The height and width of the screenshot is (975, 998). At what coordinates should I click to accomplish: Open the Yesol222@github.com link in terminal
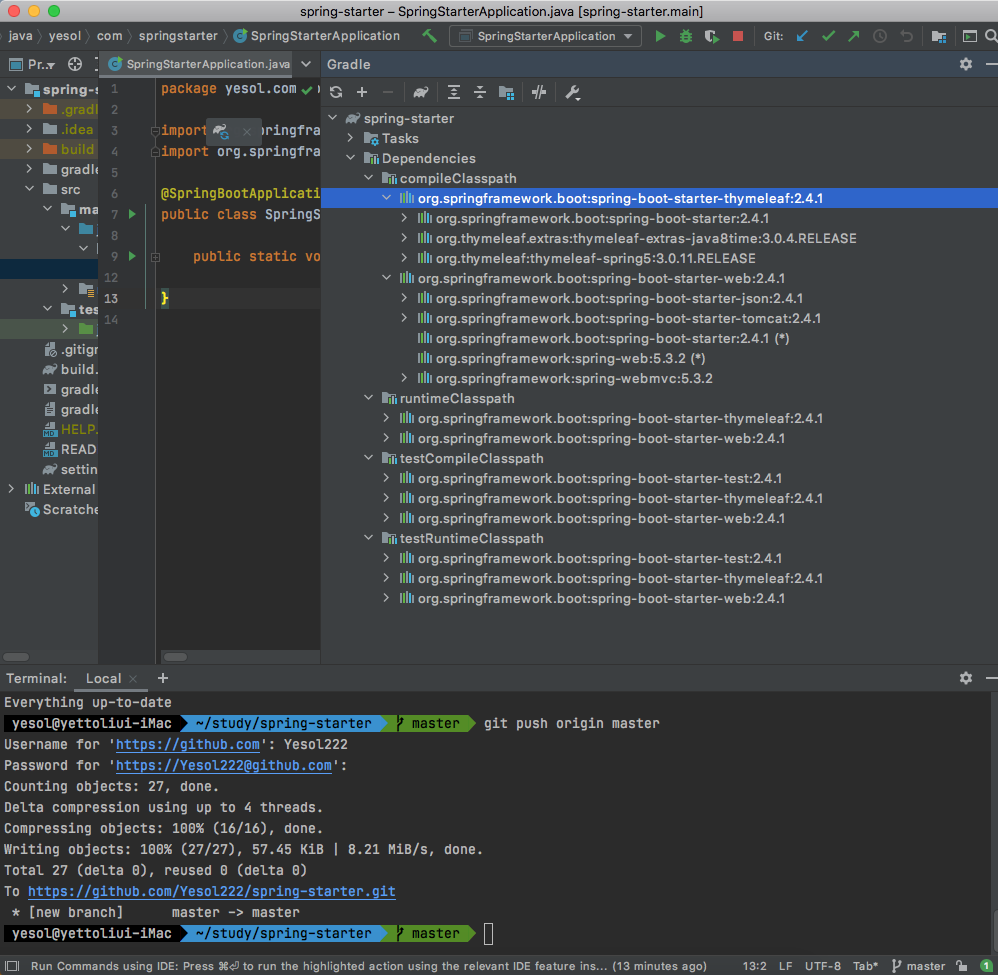[x=223, y=766]
